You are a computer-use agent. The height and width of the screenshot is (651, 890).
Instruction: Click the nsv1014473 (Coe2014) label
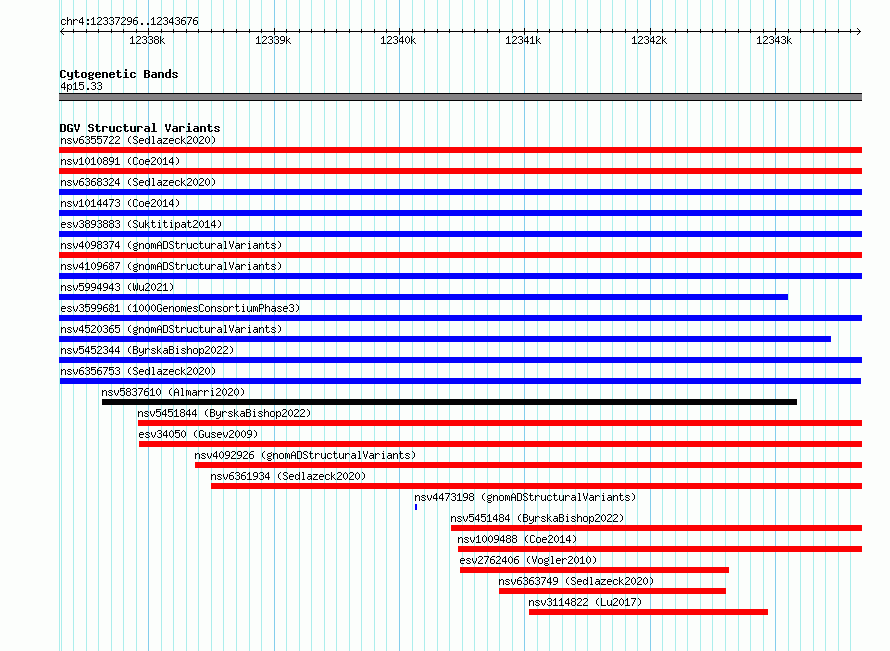click(120, 203)
